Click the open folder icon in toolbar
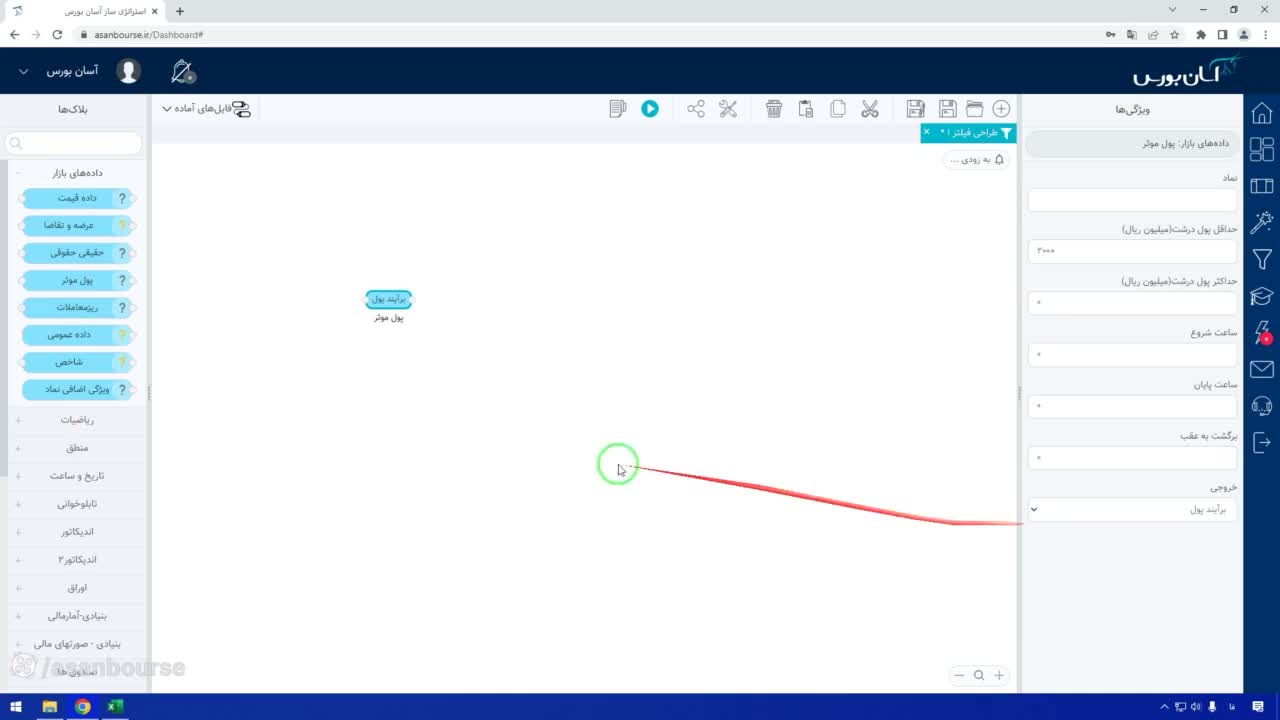 pyautogui.click(x=974, y=108)
